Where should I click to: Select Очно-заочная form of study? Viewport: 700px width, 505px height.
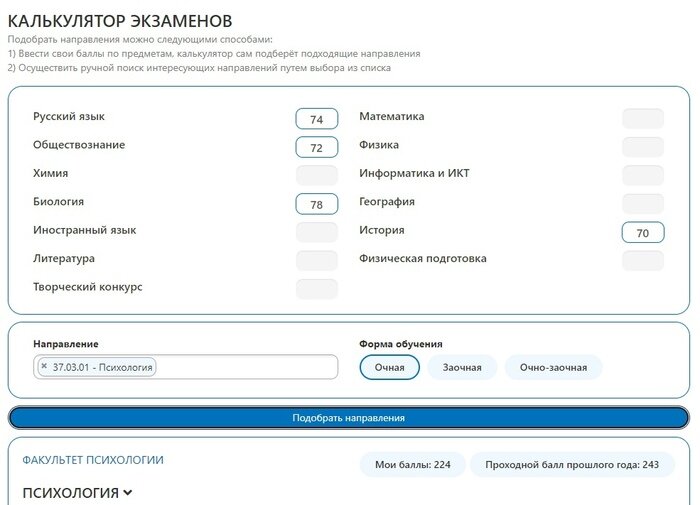pos(553,367)
